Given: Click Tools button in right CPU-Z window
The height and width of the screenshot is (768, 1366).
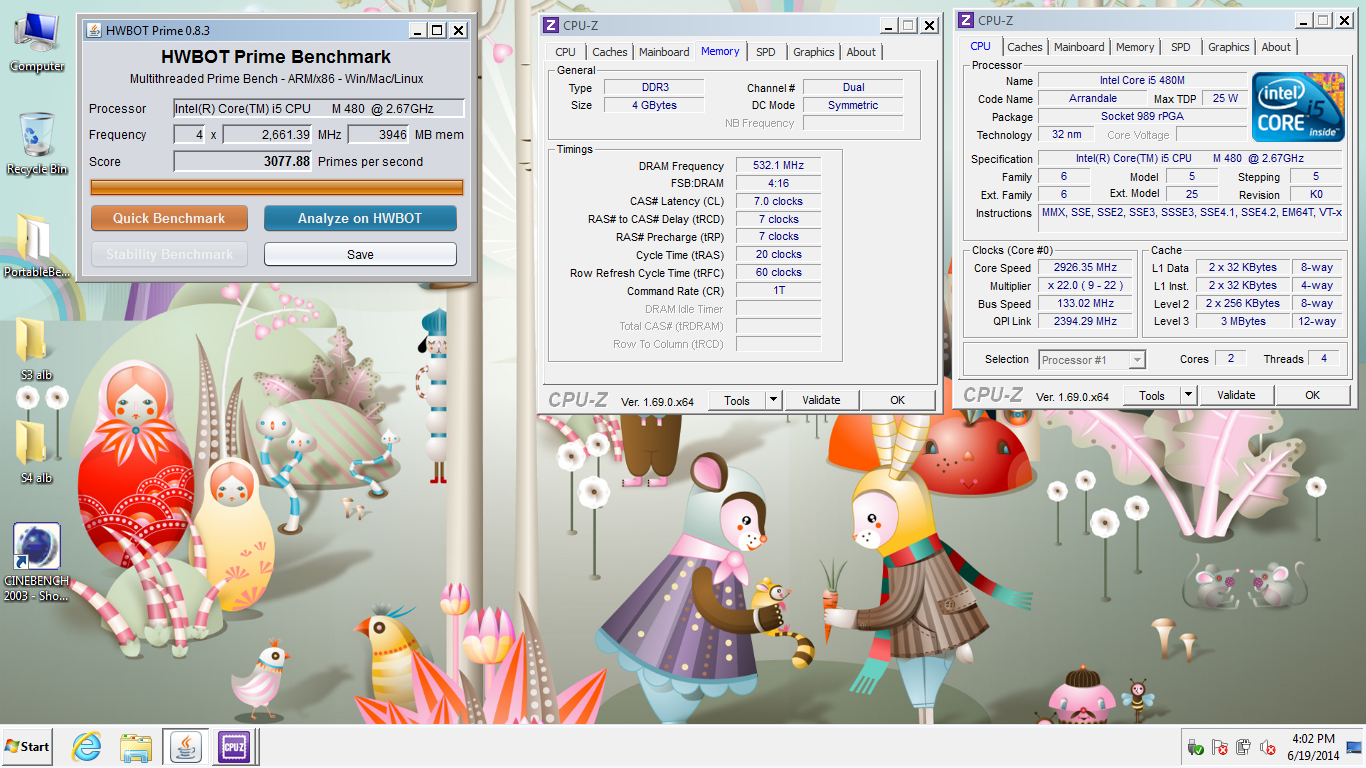Looking at the screenshot, I should click(1152, 395).
